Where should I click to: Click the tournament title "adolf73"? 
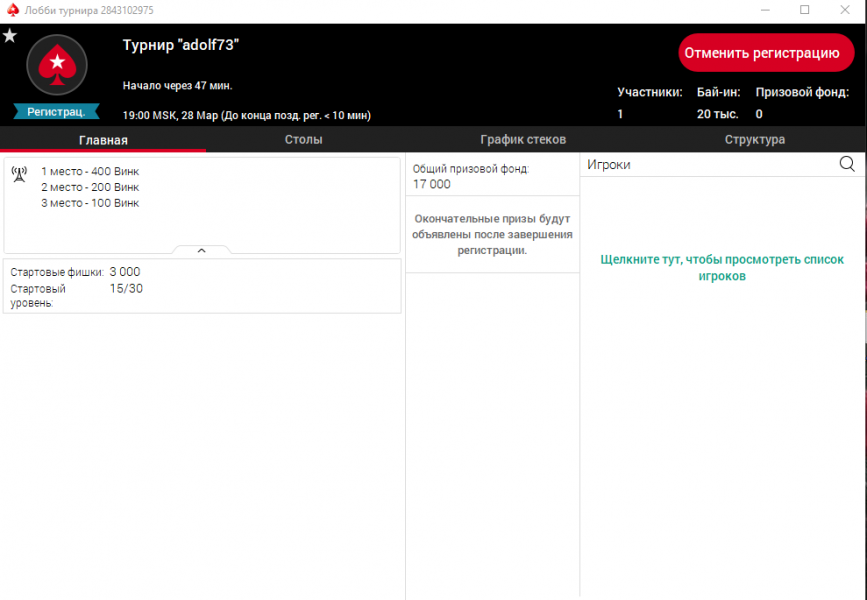(180, 46)
